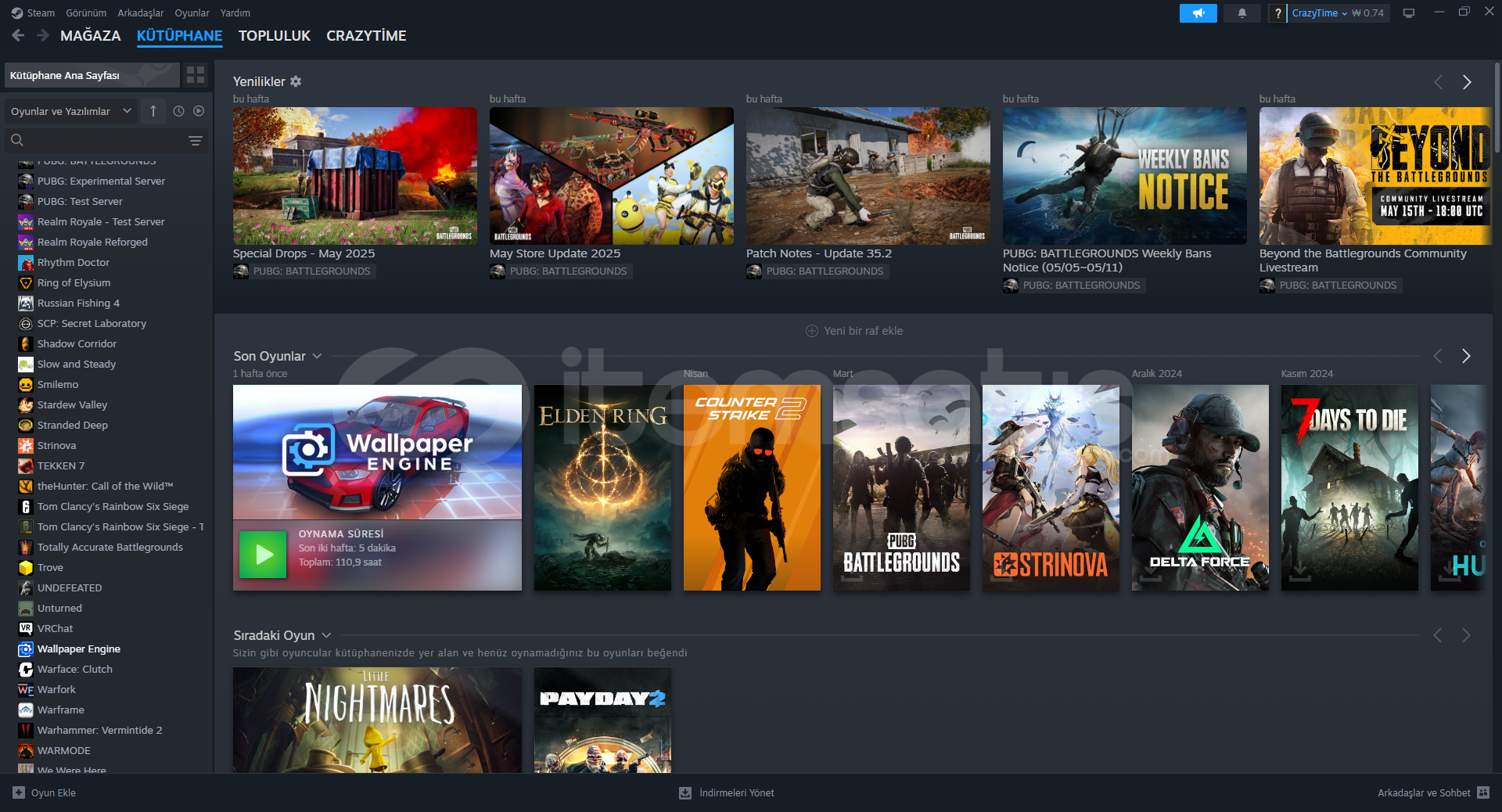Filter ready-to-play games icon
Viewport: 1502px width, 812px height.
[x=199, y=111]
